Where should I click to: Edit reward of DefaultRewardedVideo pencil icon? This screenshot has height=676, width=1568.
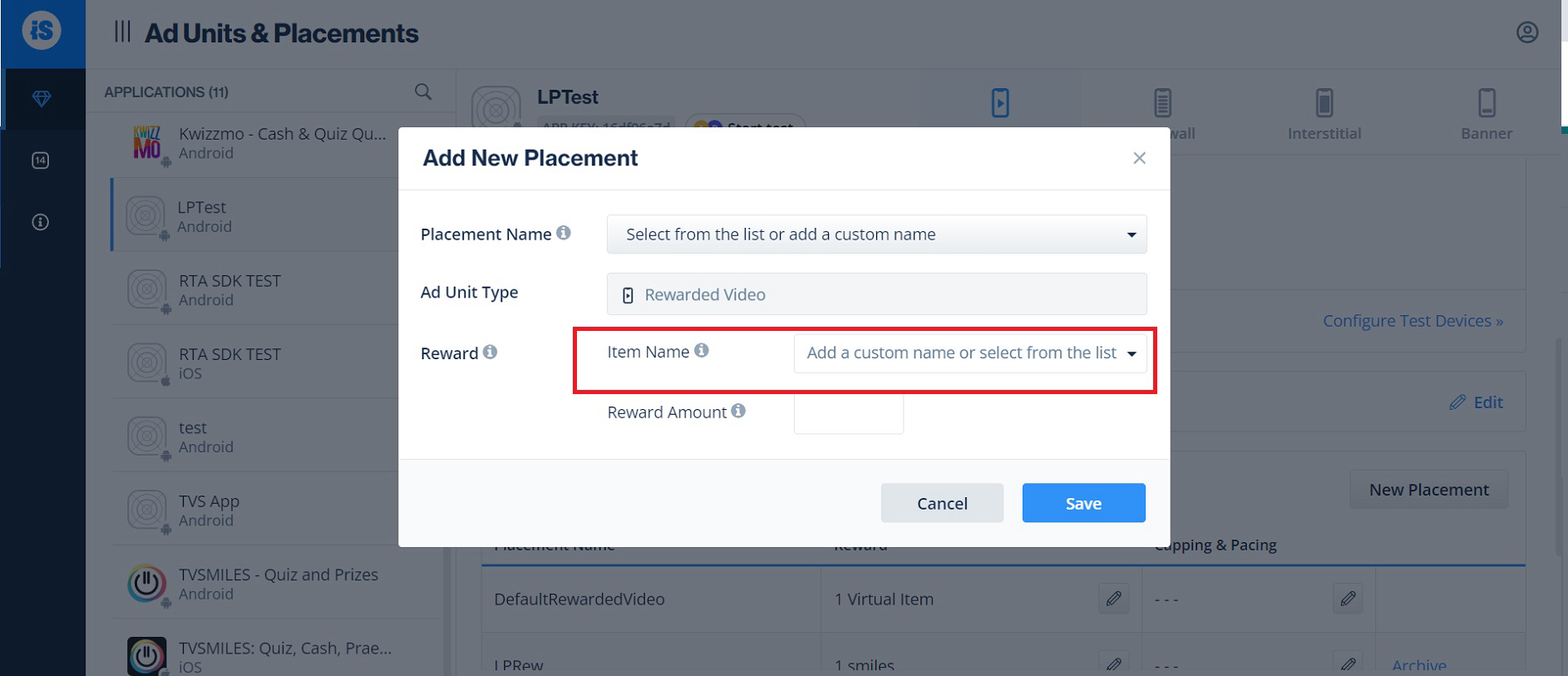click(1113, 598)
